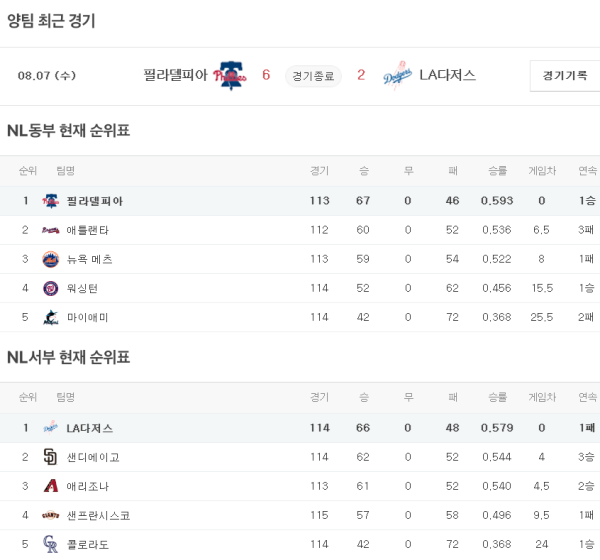Click the 승률 column header in NL동부
The width and height of the screenshot is (600, 560).
(497, 171)
